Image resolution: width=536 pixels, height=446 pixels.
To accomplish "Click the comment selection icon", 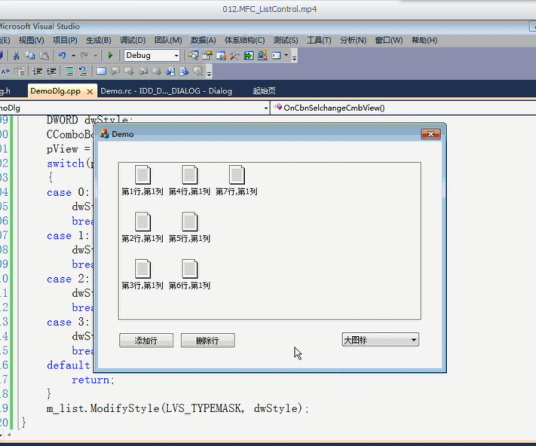I will (69, 71).
